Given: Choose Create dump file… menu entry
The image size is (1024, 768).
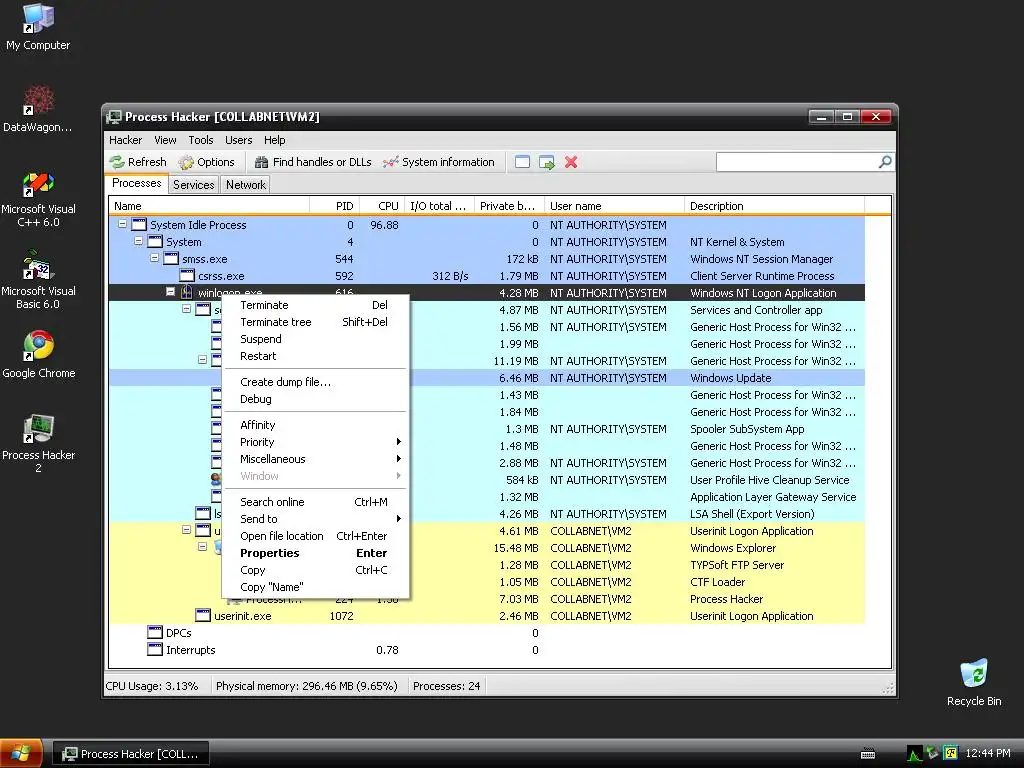Looking at the screenshot, I should tap(315, 382).
